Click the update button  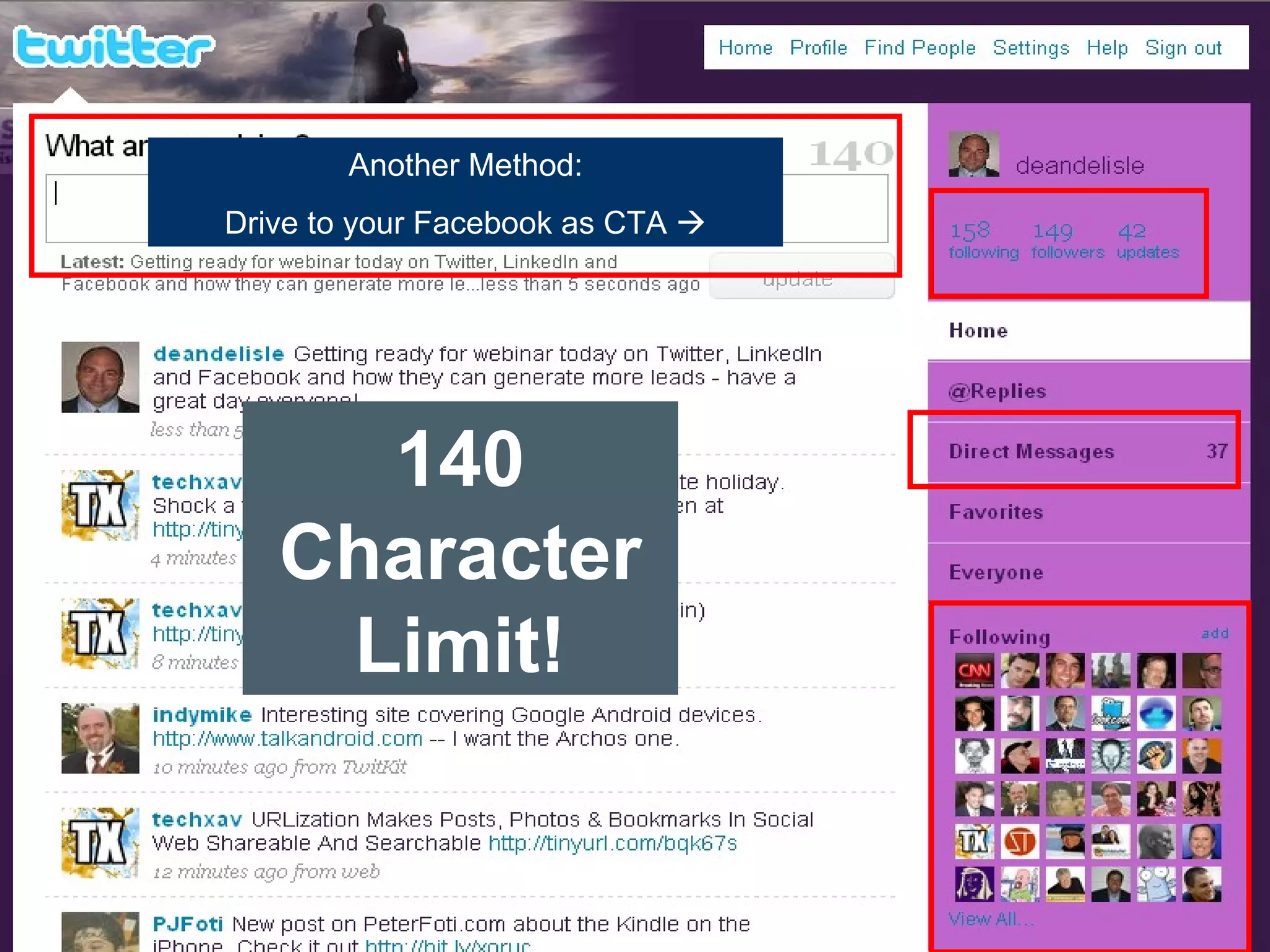802,276
